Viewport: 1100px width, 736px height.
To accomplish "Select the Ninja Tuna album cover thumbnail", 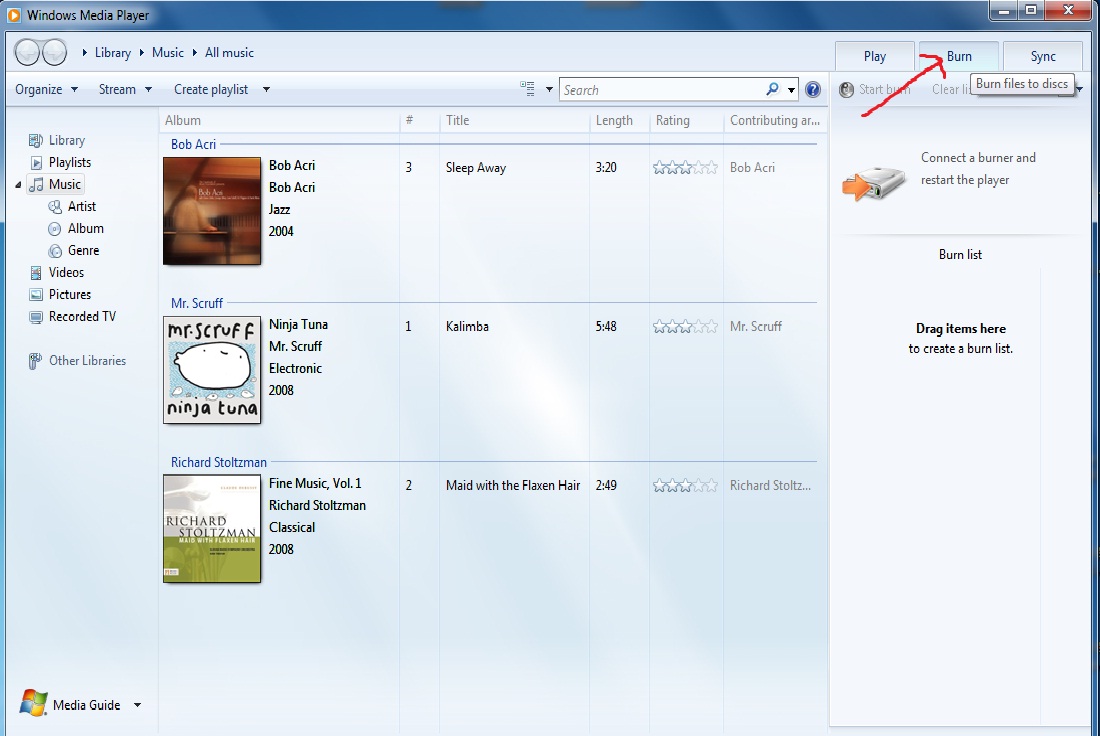I will point(212,370).
